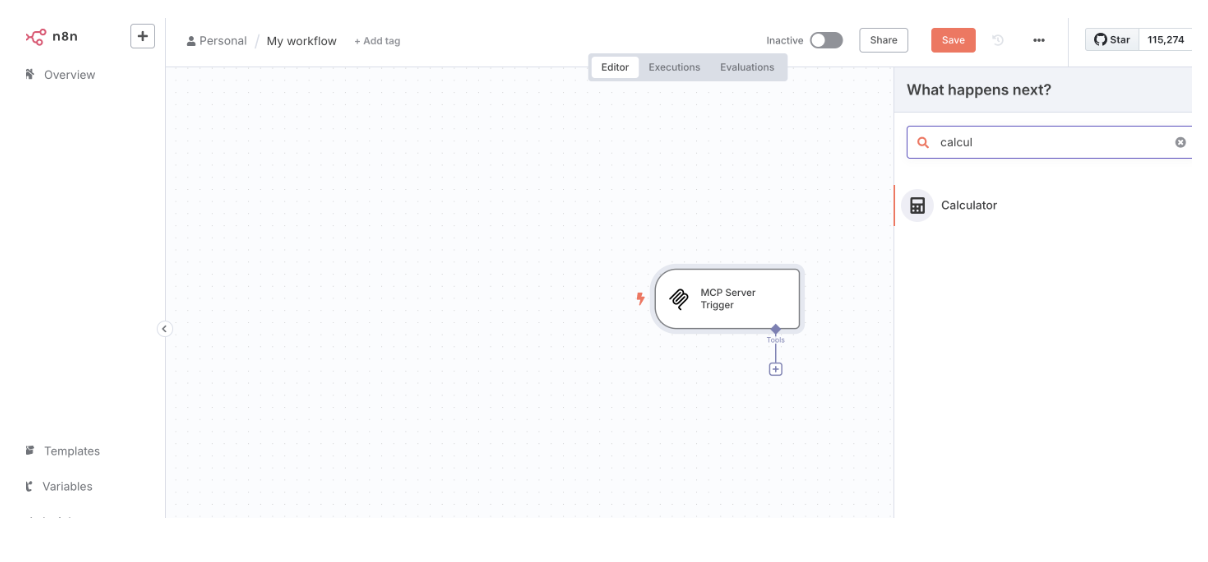Click the My workflow name
This screenshot has width=1208, height=562.
point(301,41)
